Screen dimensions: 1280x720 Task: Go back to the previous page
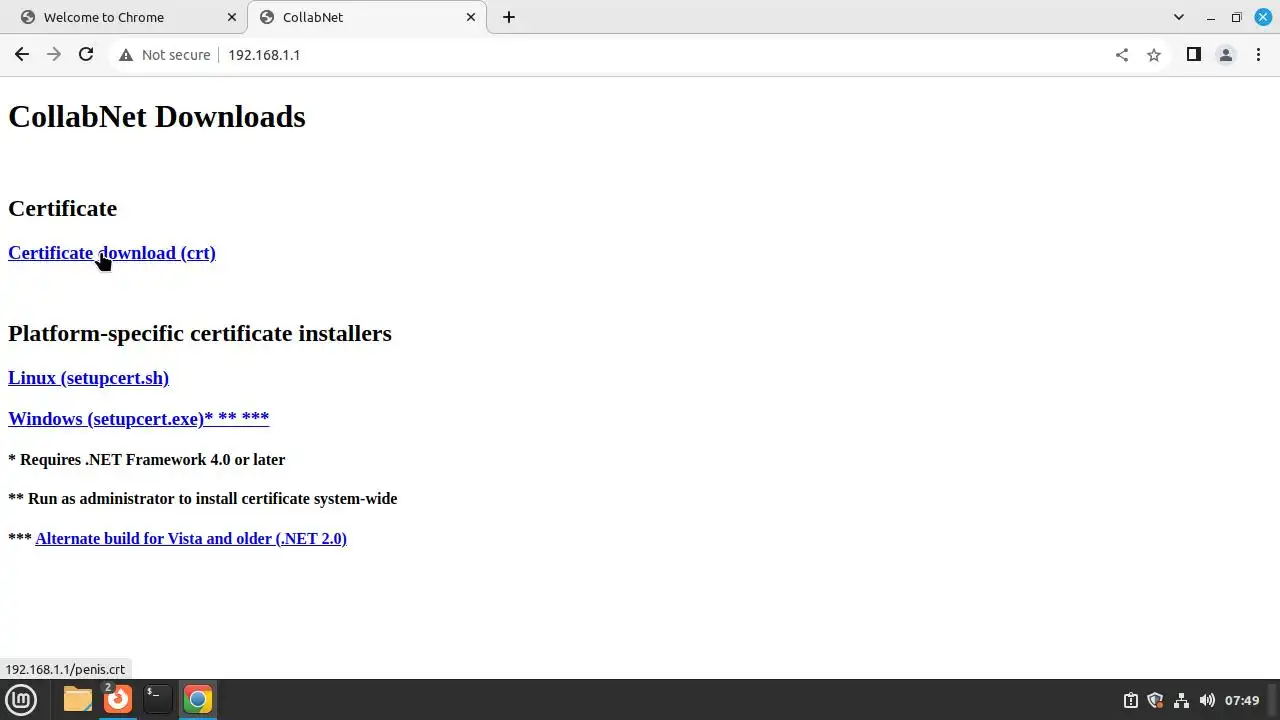(22, 55)
